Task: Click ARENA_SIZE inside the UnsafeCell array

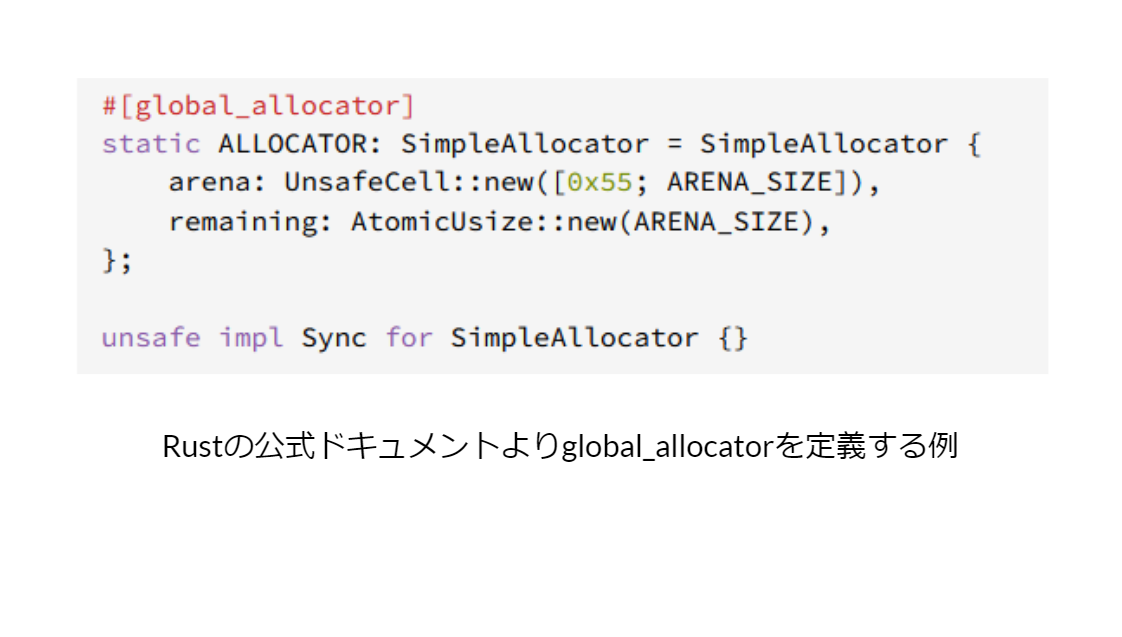Action: (749, 183)
